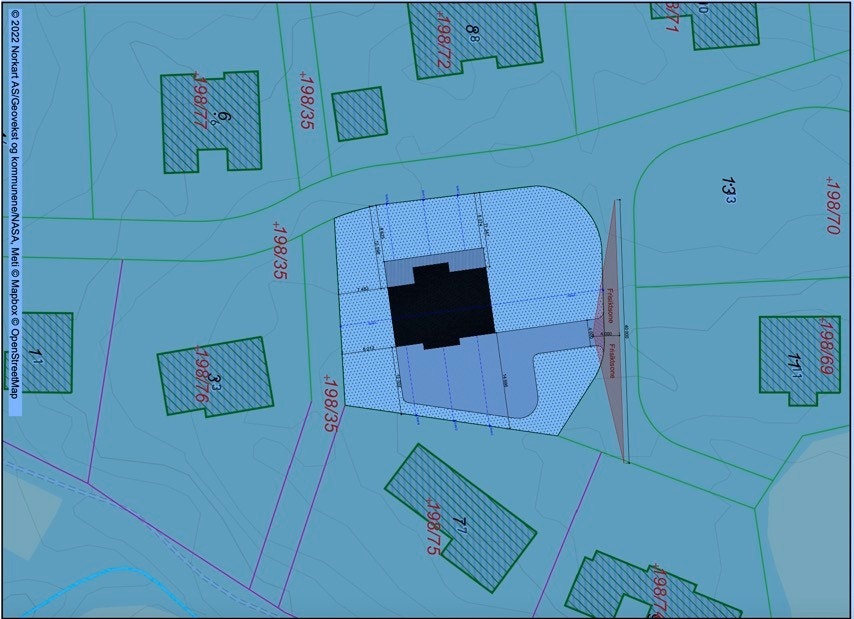The width and height of the screenshot is (854, 619).
Task: Click the lower Frisiktsone label
Action: coord(612,361)
